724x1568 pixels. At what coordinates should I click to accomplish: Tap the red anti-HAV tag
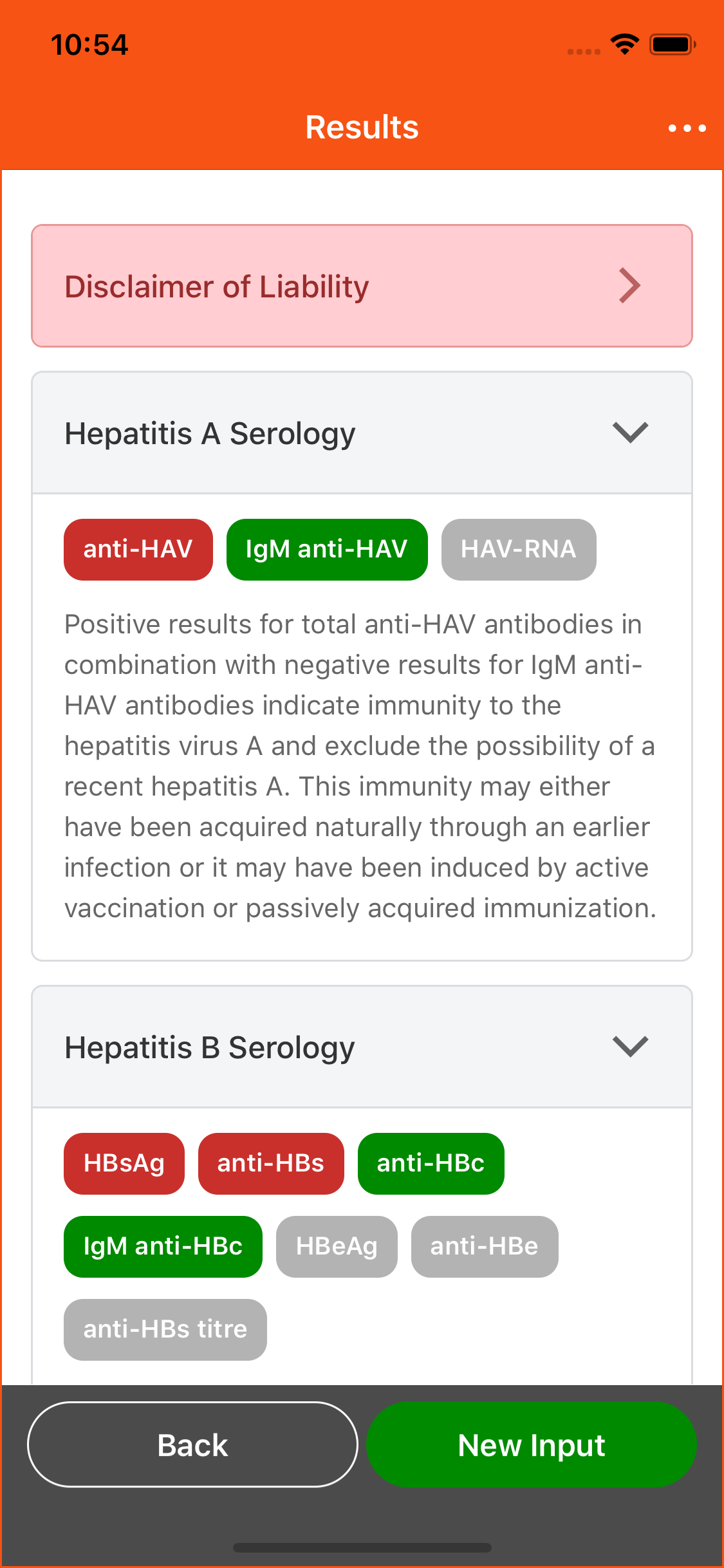pyautogui.click(x=138, y=549)
